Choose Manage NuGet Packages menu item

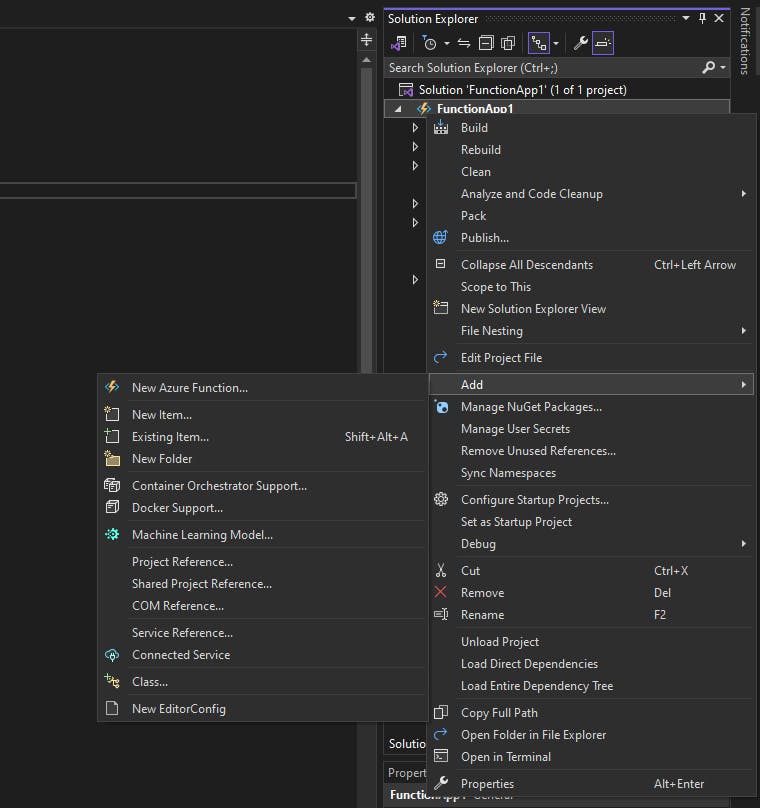pos(531,407)
